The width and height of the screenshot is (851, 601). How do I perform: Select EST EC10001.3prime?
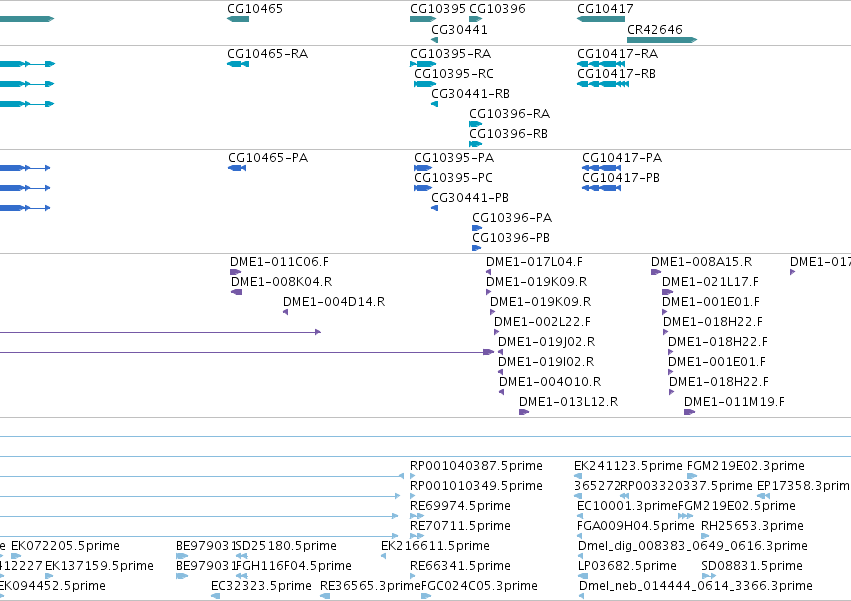click(x=627, y=507)
